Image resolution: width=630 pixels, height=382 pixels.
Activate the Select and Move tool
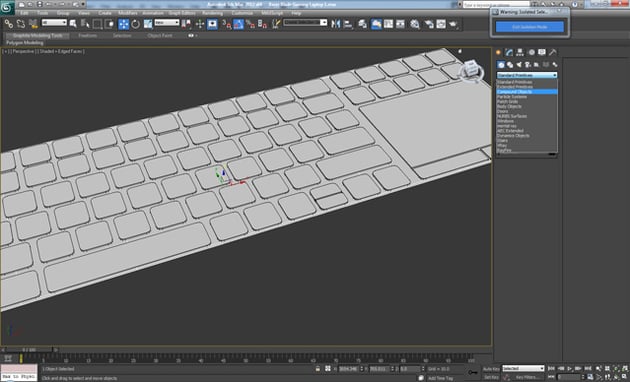pyautogui.click(x=123, y=24)
